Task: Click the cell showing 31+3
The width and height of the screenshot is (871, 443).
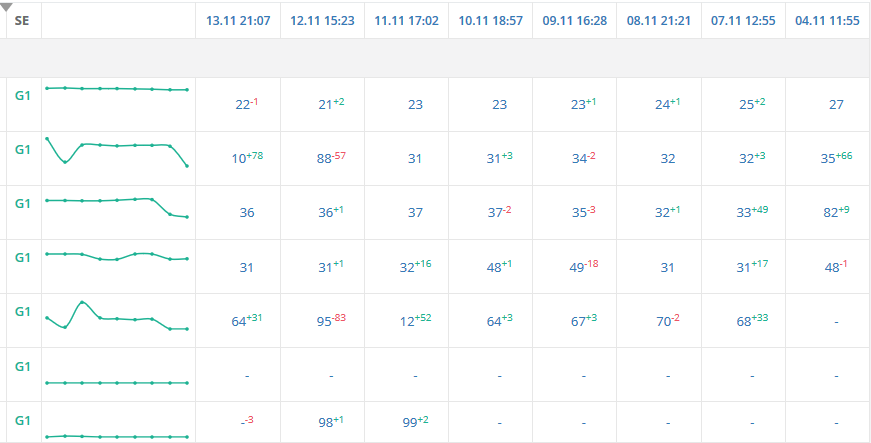Action: click(x=499, y=157)
